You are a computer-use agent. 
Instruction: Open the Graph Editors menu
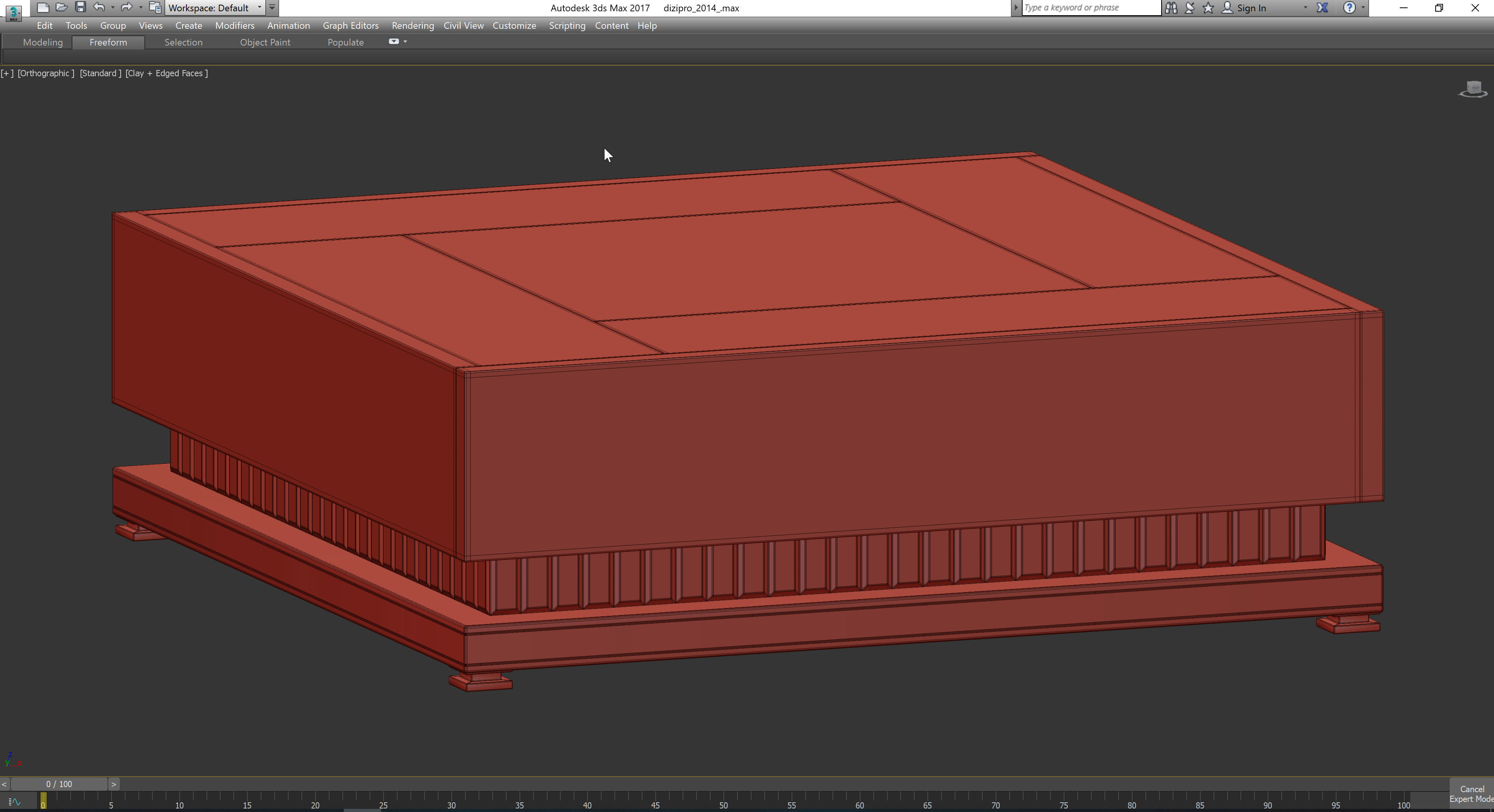pyautogui.click(x=350, y=26)
